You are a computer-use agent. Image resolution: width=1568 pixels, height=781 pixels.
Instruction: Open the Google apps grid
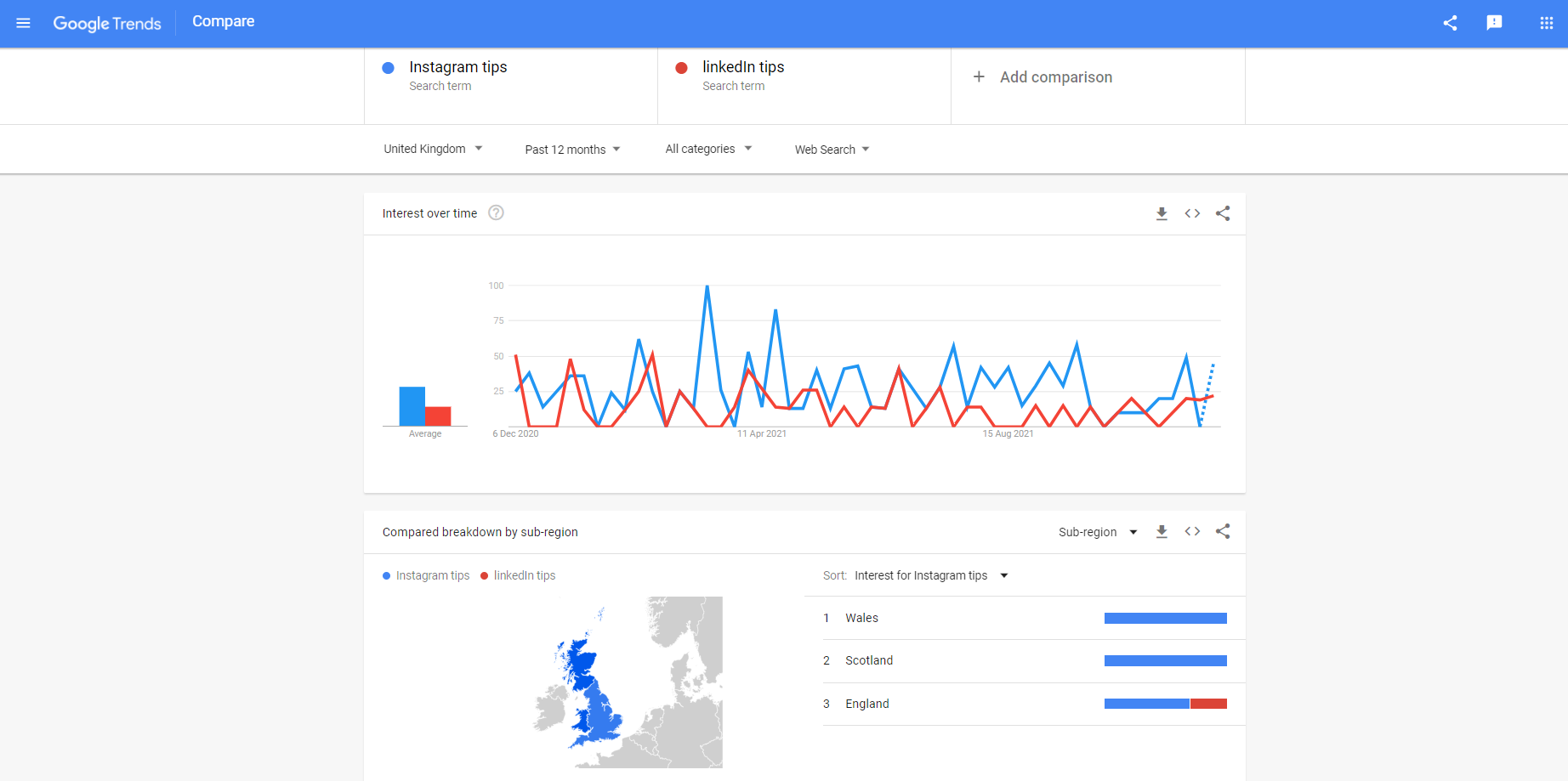pos(1547,23)
